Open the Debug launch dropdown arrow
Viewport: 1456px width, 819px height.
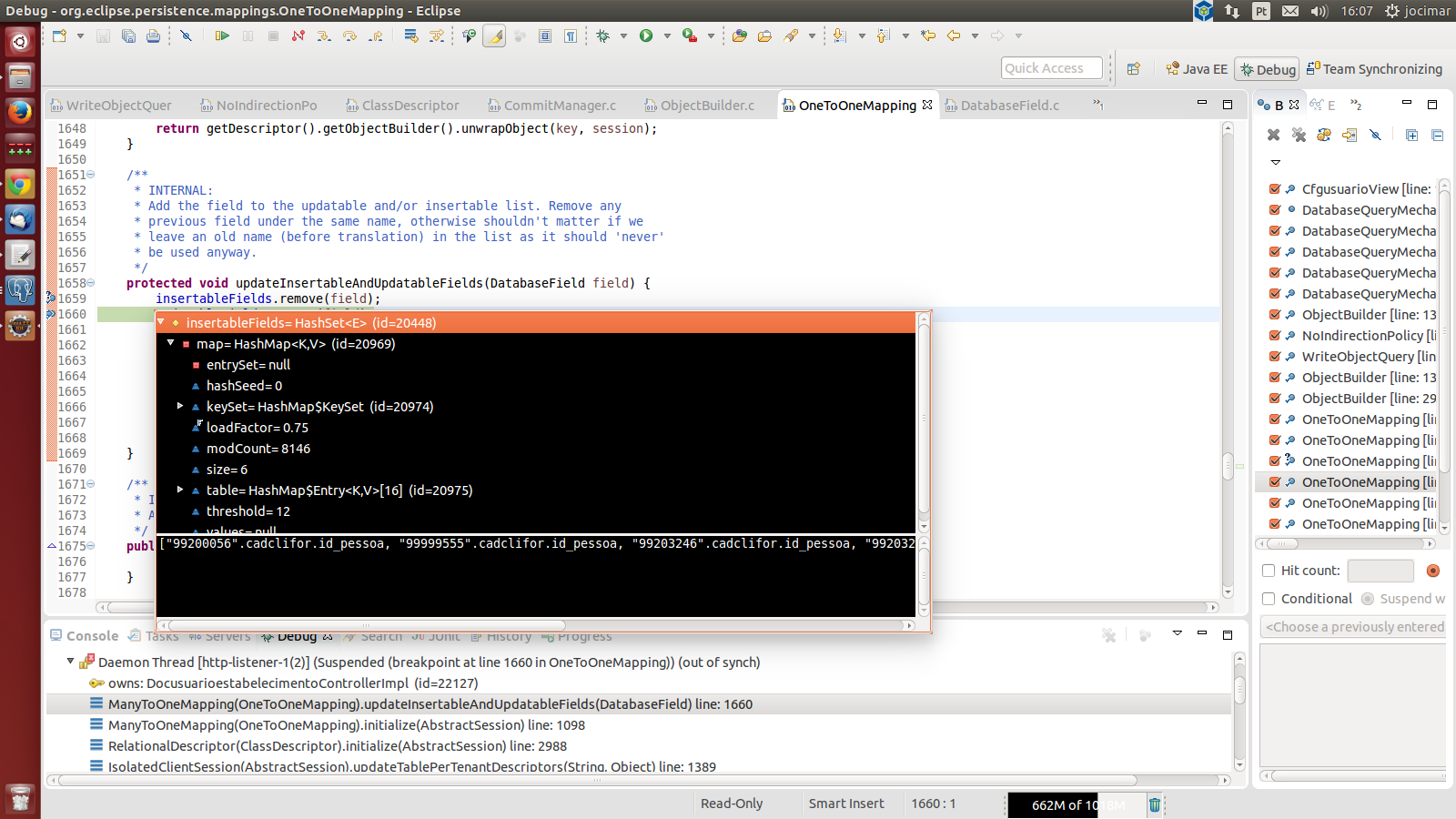[x=623, y=36]
